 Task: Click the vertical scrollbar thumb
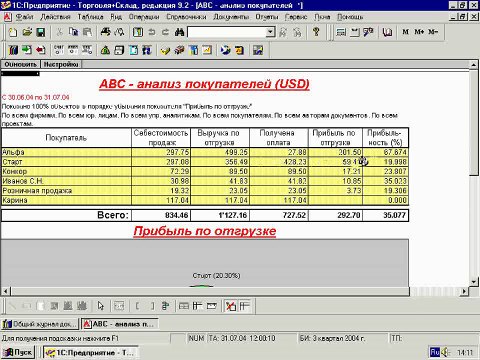474,122
